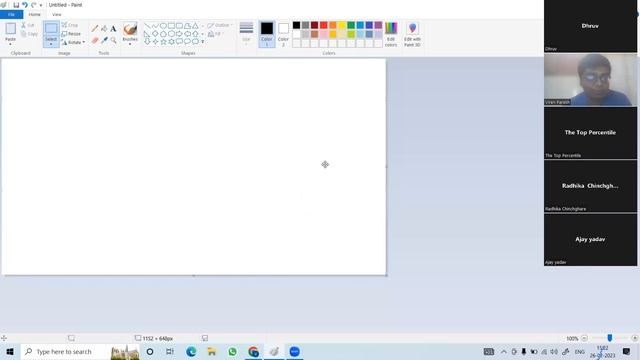
Task: Select the Color picker eyedropper tool
Action: 104,40
